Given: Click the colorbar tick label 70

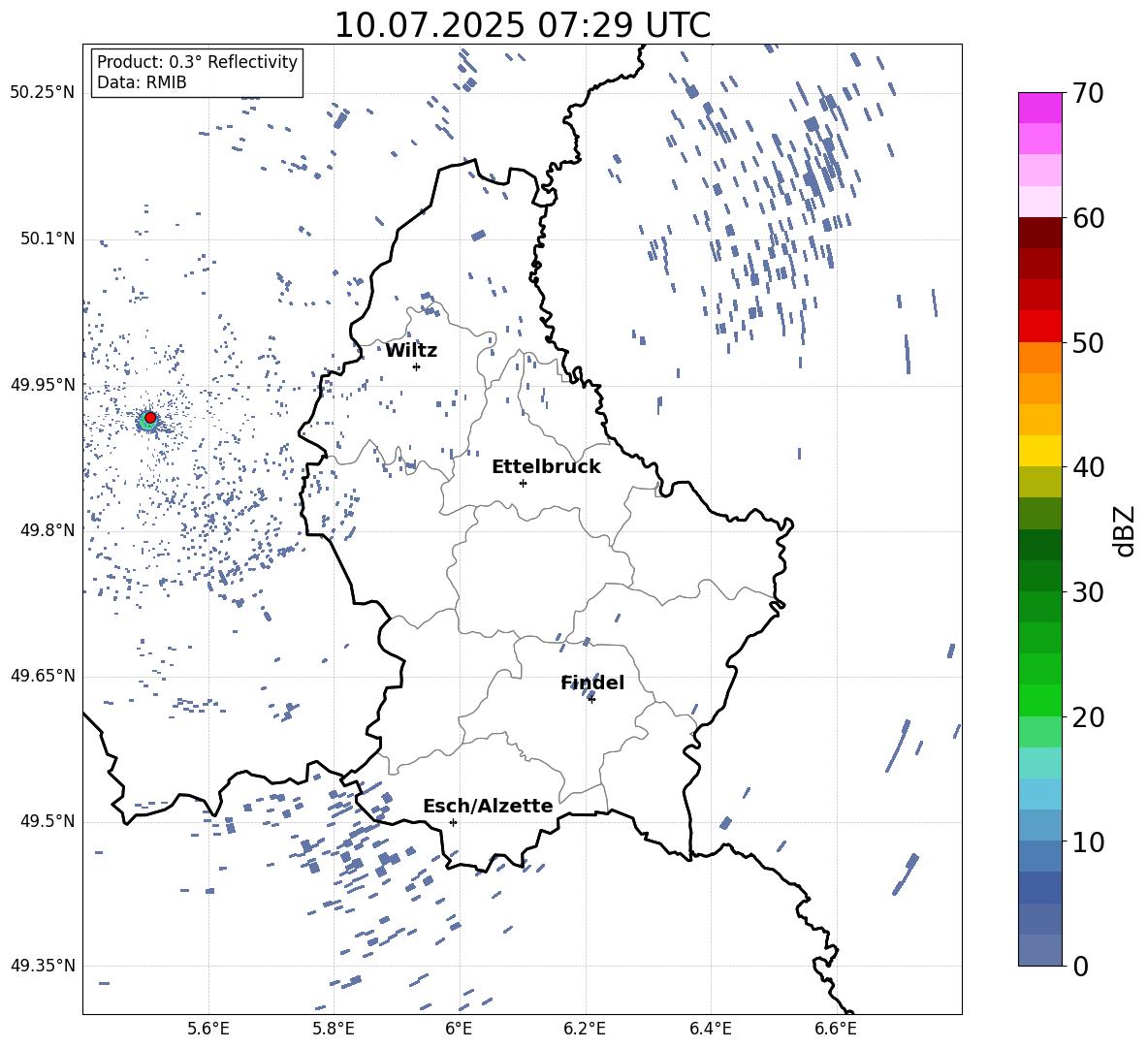Looking at the screenshot, I should (x=1088, y=94).
